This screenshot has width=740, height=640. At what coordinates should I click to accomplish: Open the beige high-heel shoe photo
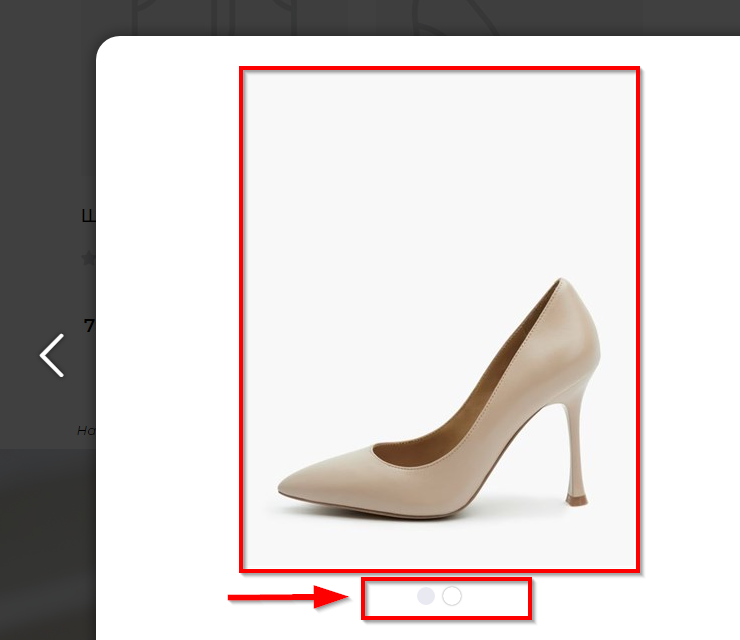[439, 320]
